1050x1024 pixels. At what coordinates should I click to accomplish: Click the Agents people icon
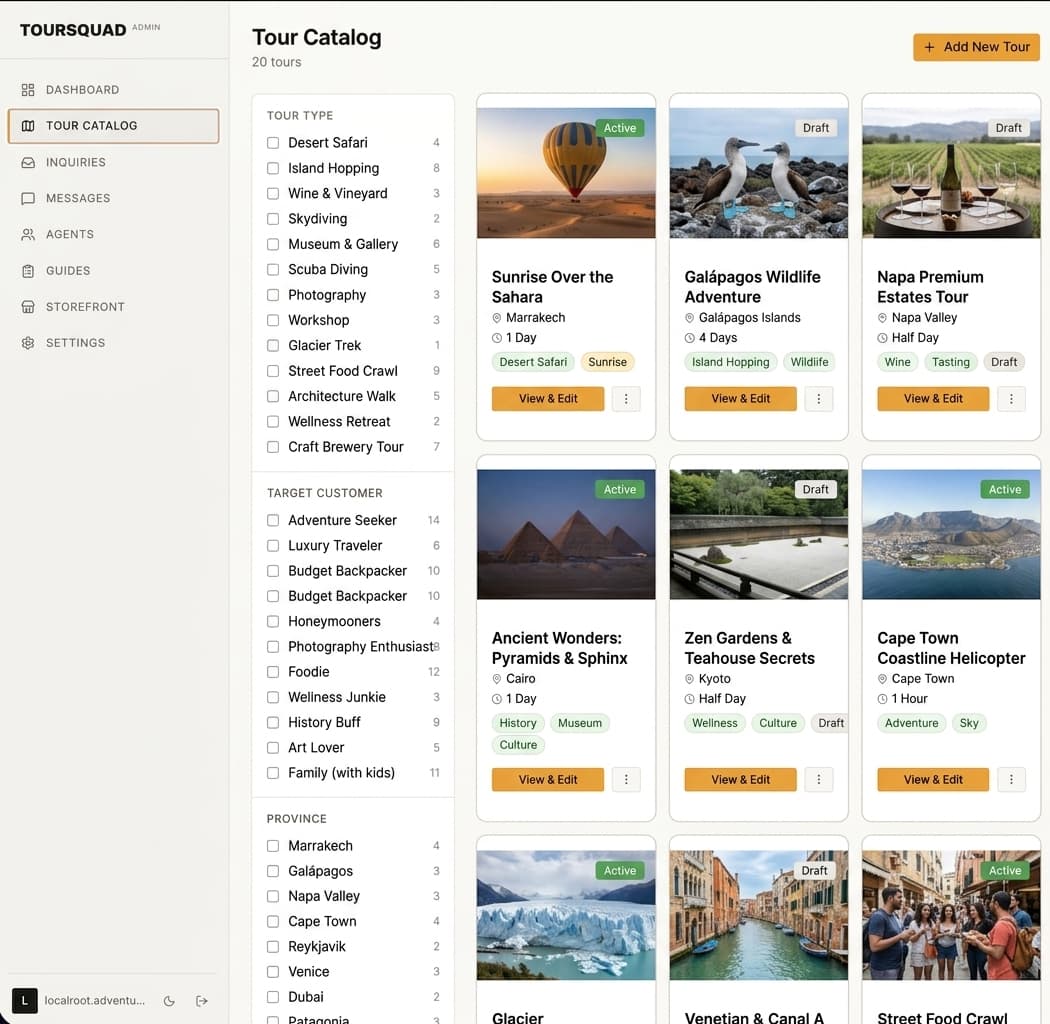(27, 234)
